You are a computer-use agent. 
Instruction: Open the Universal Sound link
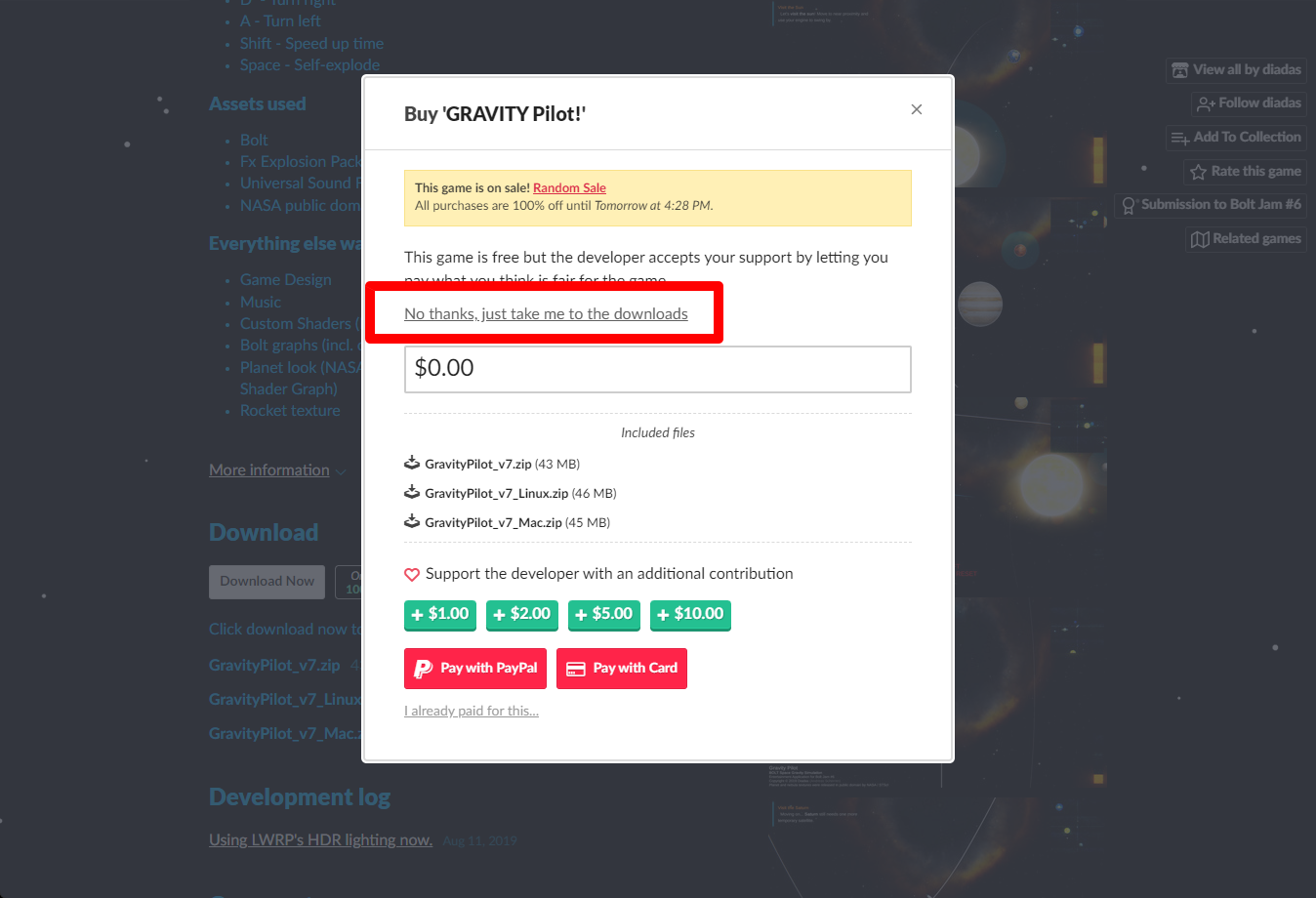click(301, 183)
